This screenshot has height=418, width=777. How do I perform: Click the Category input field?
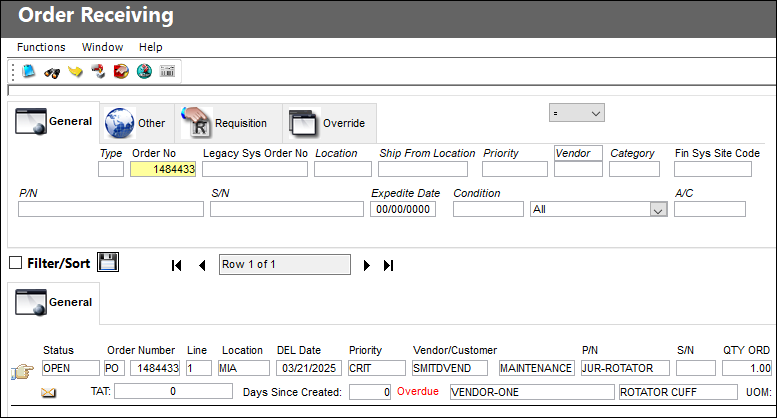point(634,169)
